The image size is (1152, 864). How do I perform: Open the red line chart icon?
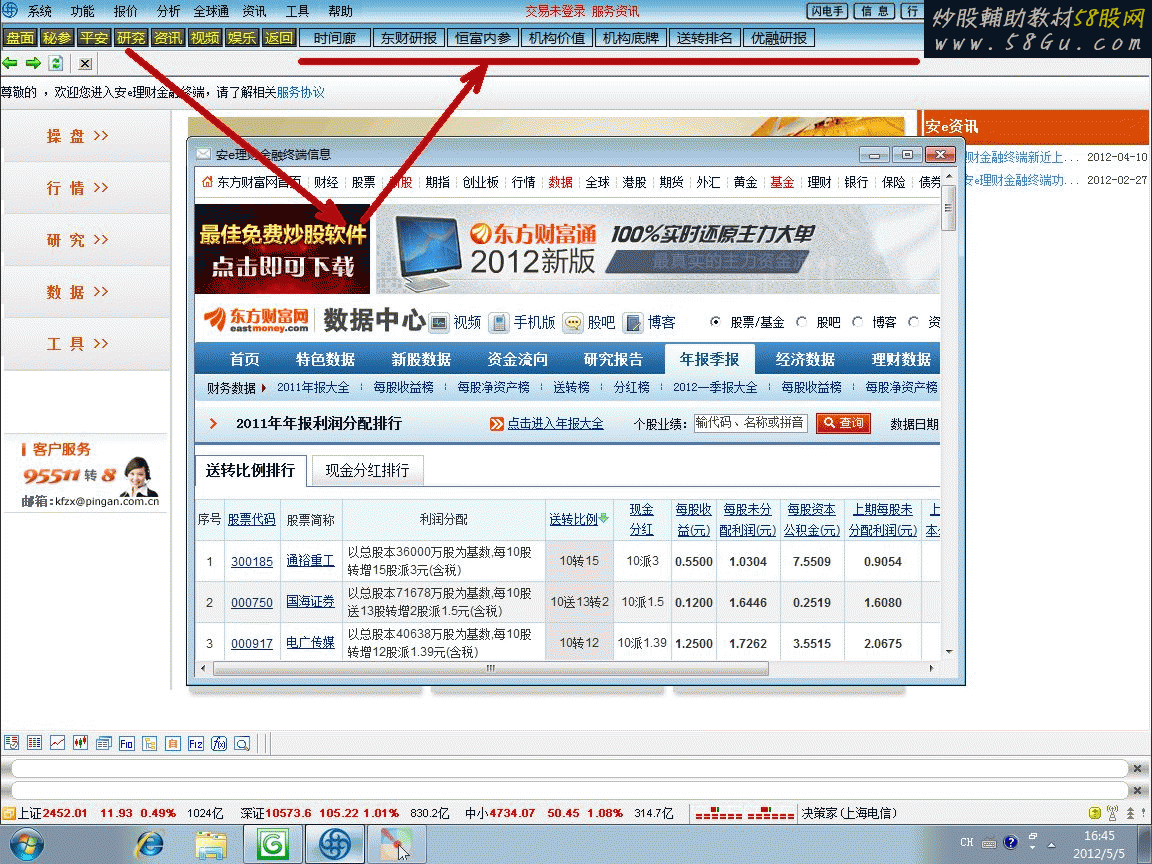57,743
